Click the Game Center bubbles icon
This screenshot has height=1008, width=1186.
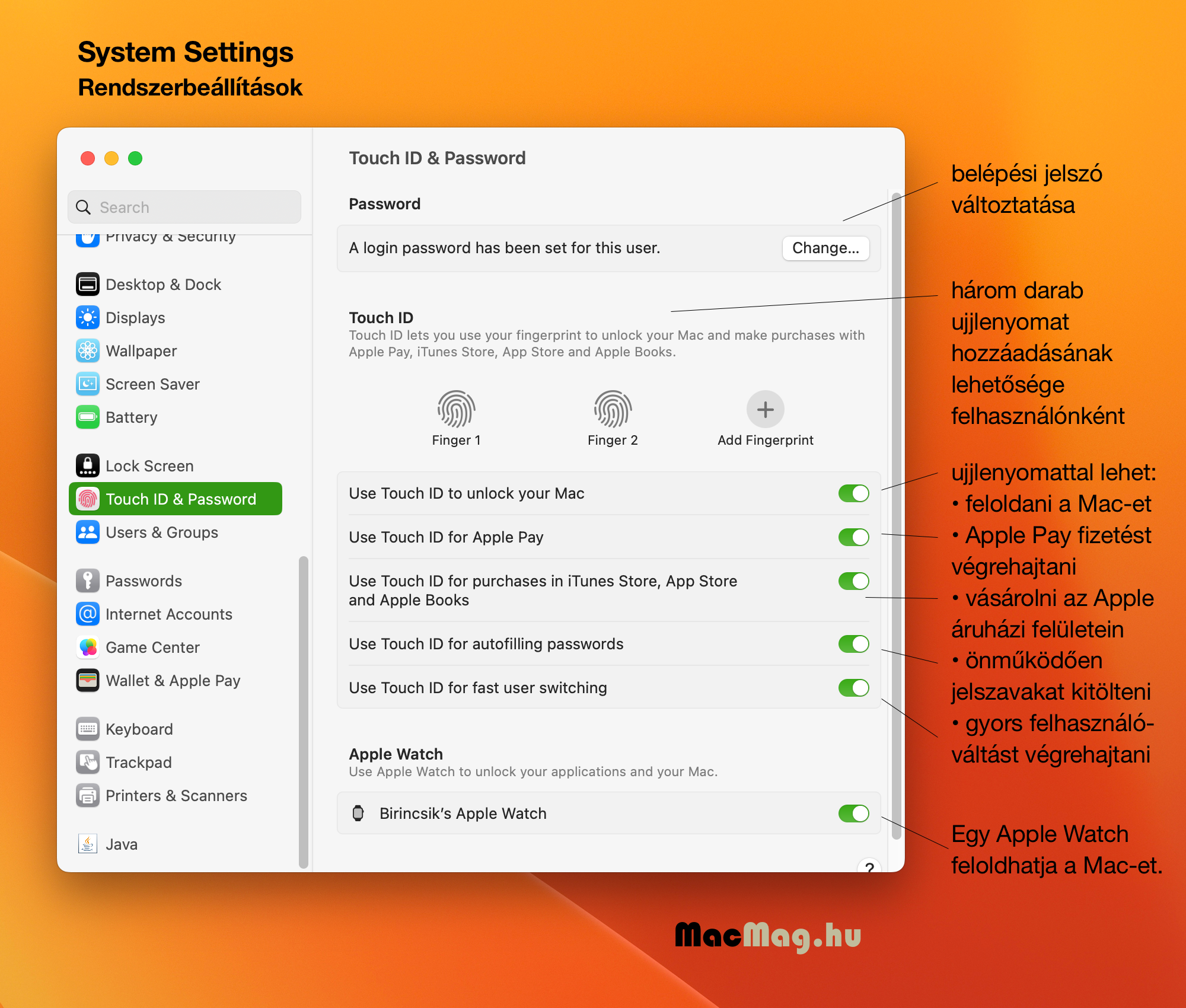point(88,647)
